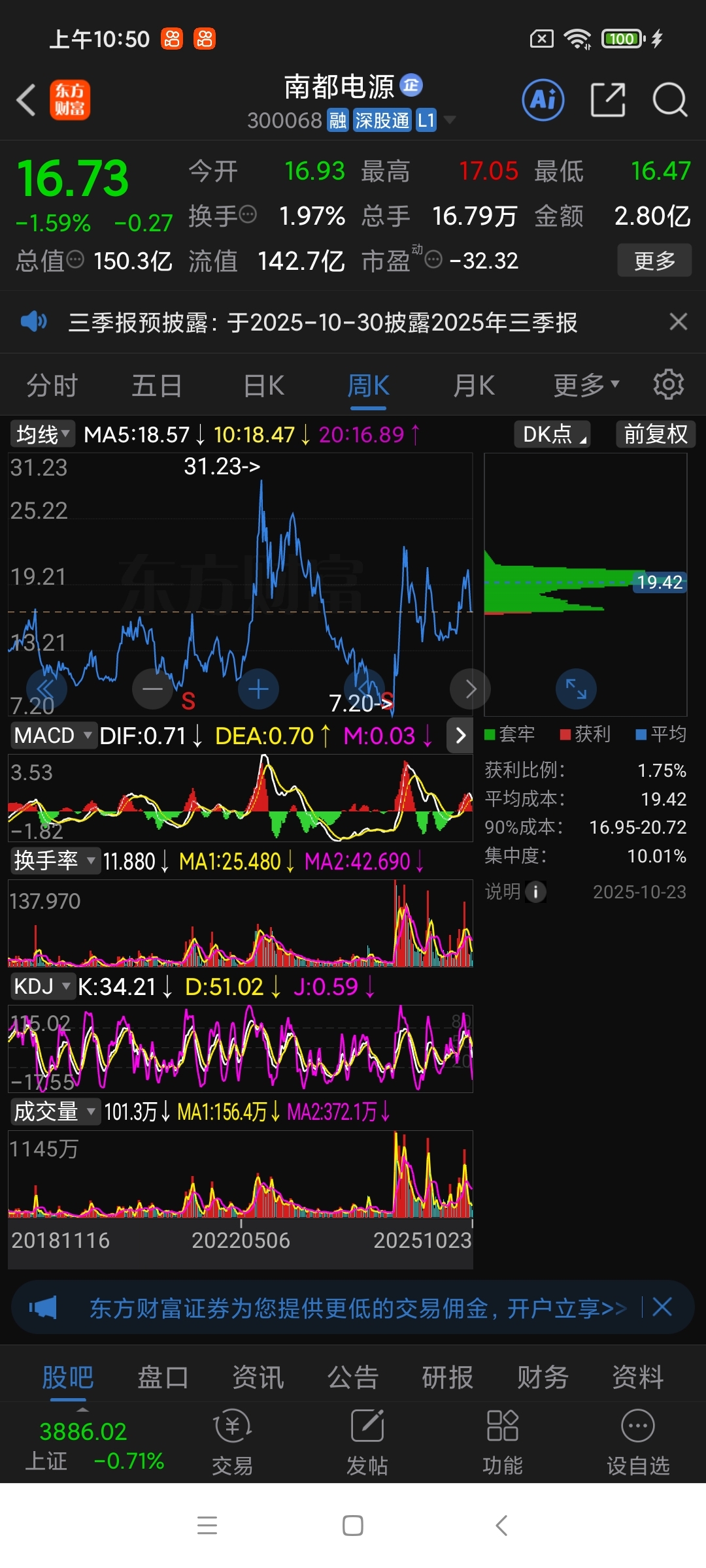Image resolution: width=706 pixels, height=1568 pixels.
Task: Tap the promo banner megaphone icon
Action: (x=42, y=1307)
